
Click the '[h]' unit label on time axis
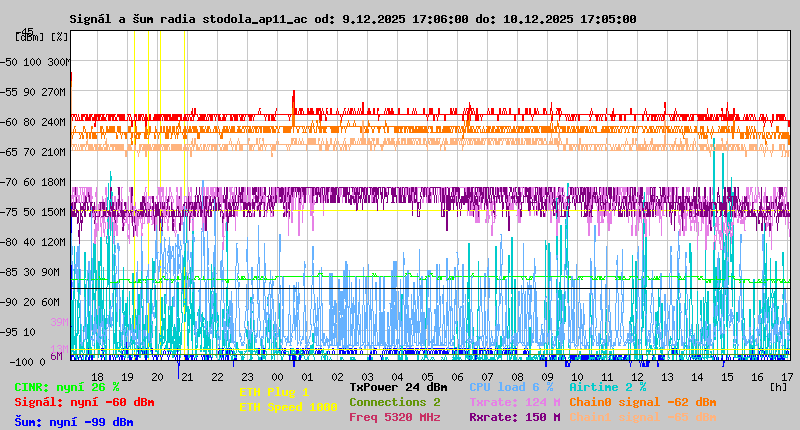[x=779, y=386]
